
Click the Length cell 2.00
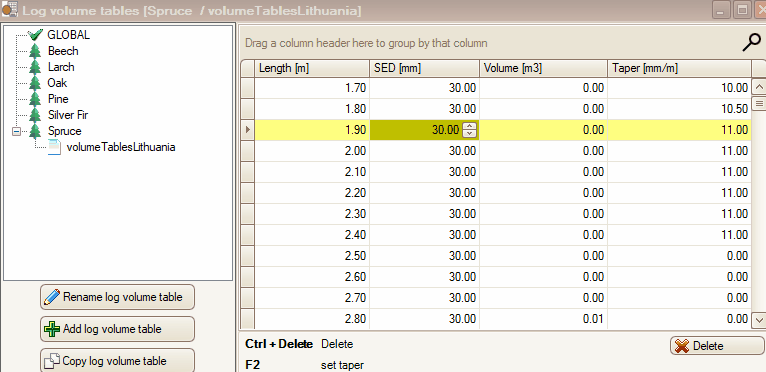(x=312, y=151)
